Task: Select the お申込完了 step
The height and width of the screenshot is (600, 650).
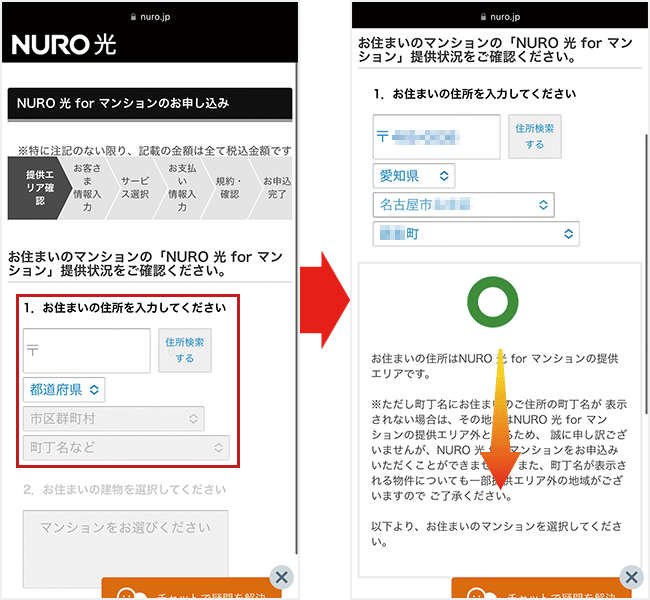Action: click(276, 188)
